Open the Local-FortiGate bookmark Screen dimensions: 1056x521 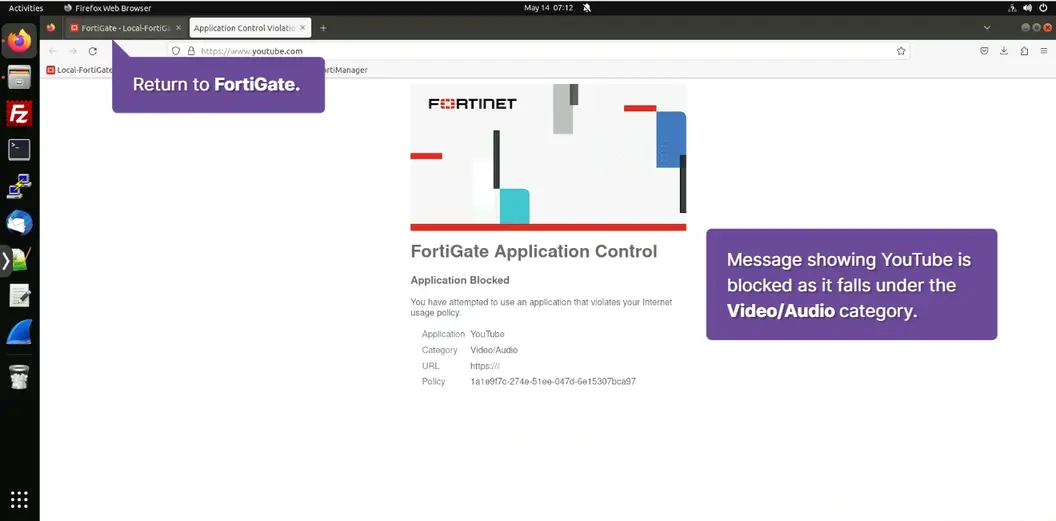[x=79, y=70]
